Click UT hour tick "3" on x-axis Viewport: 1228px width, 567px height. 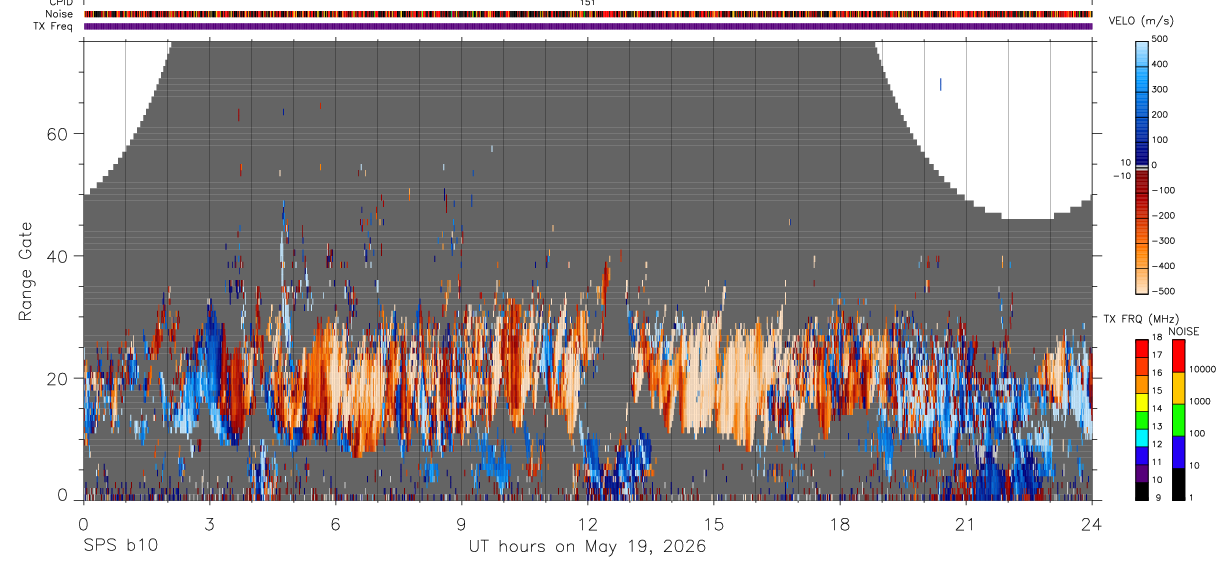pyautogui.click(x=210, y=523)
